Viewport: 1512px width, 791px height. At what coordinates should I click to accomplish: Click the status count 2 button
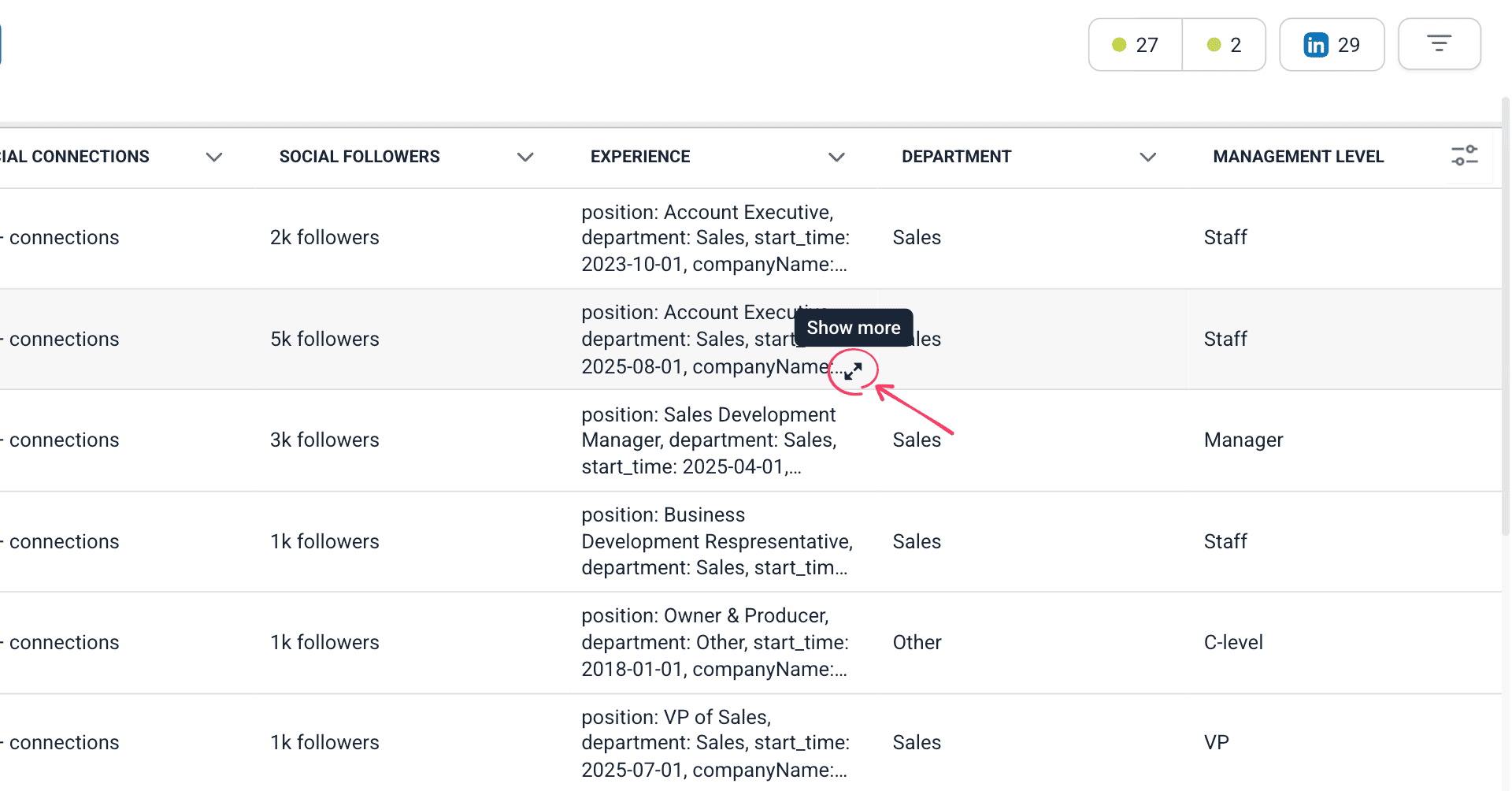(x=1224, y=45)
